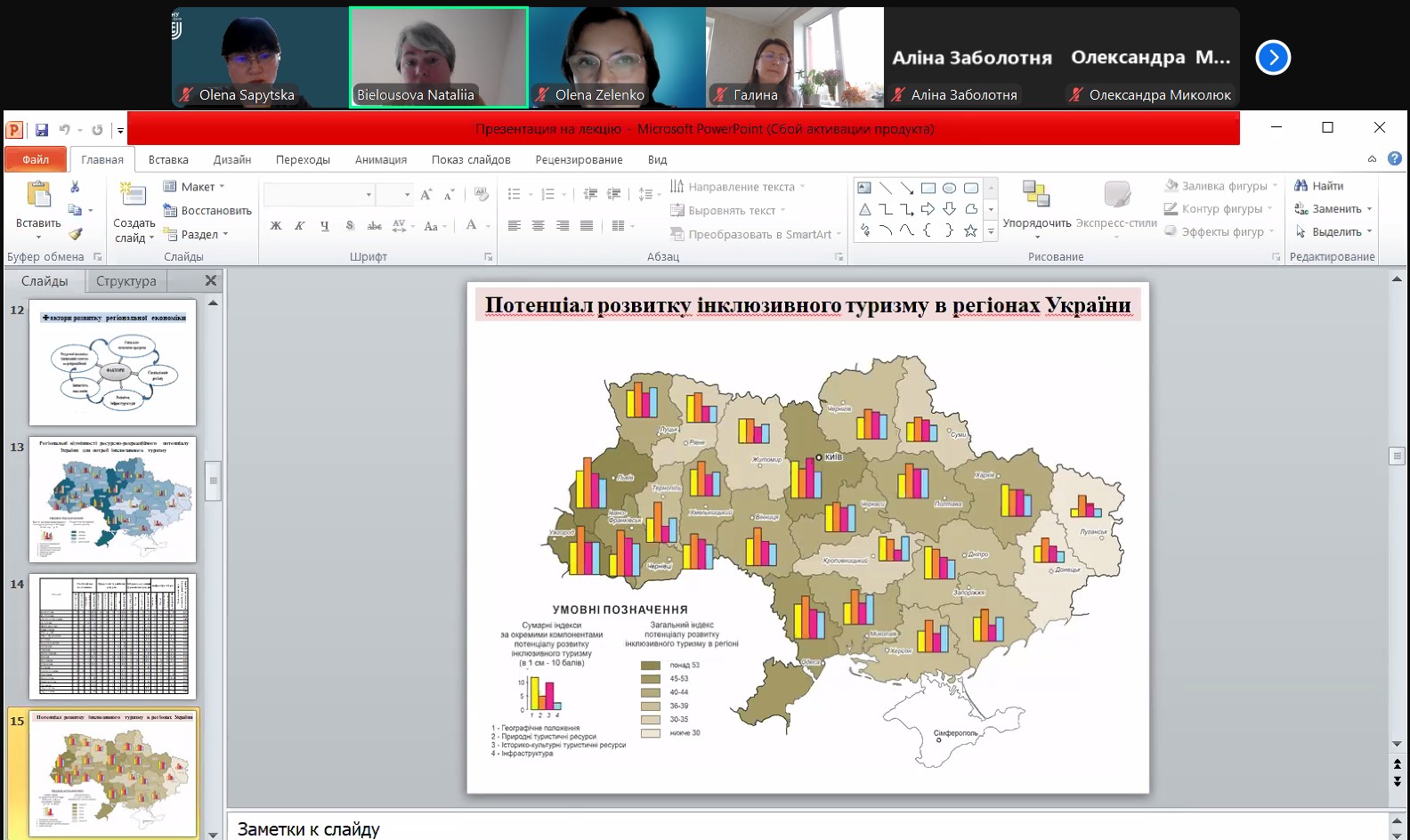Close the slides thumbnail pane
Image resolution: width=1410 pixels, height=840 pixels.
pos(211,280)
